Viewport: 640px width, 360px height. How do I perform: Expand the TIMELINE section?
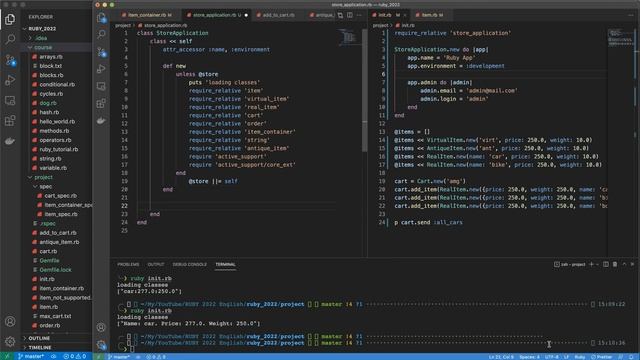pyautogui.click(x=40, y=347)
